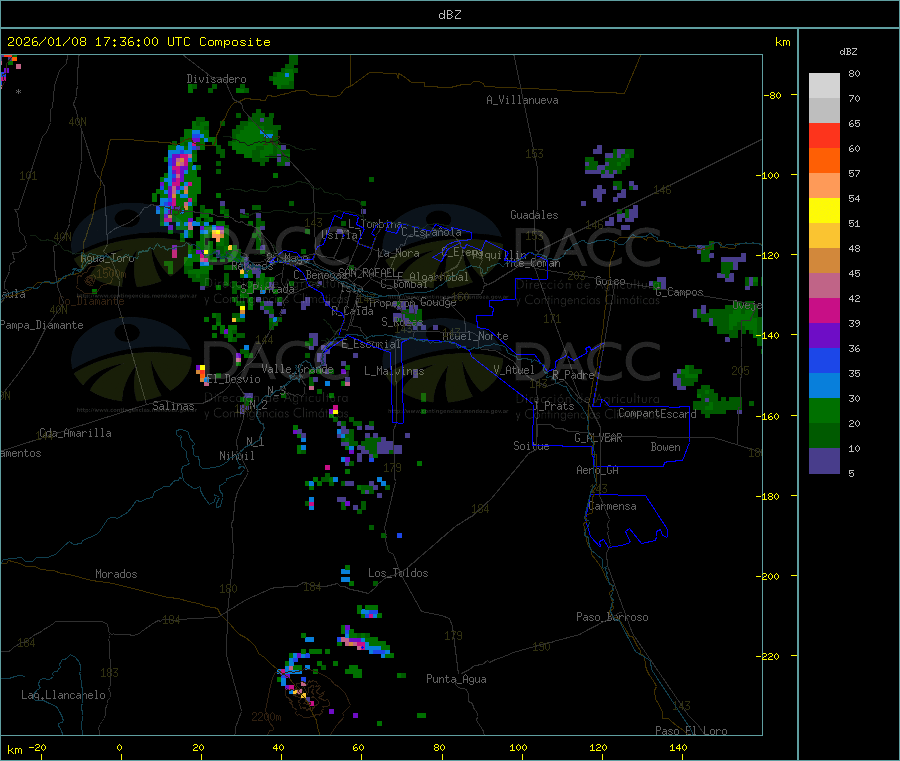Click the -80 km axis tick label

(773, 95)
